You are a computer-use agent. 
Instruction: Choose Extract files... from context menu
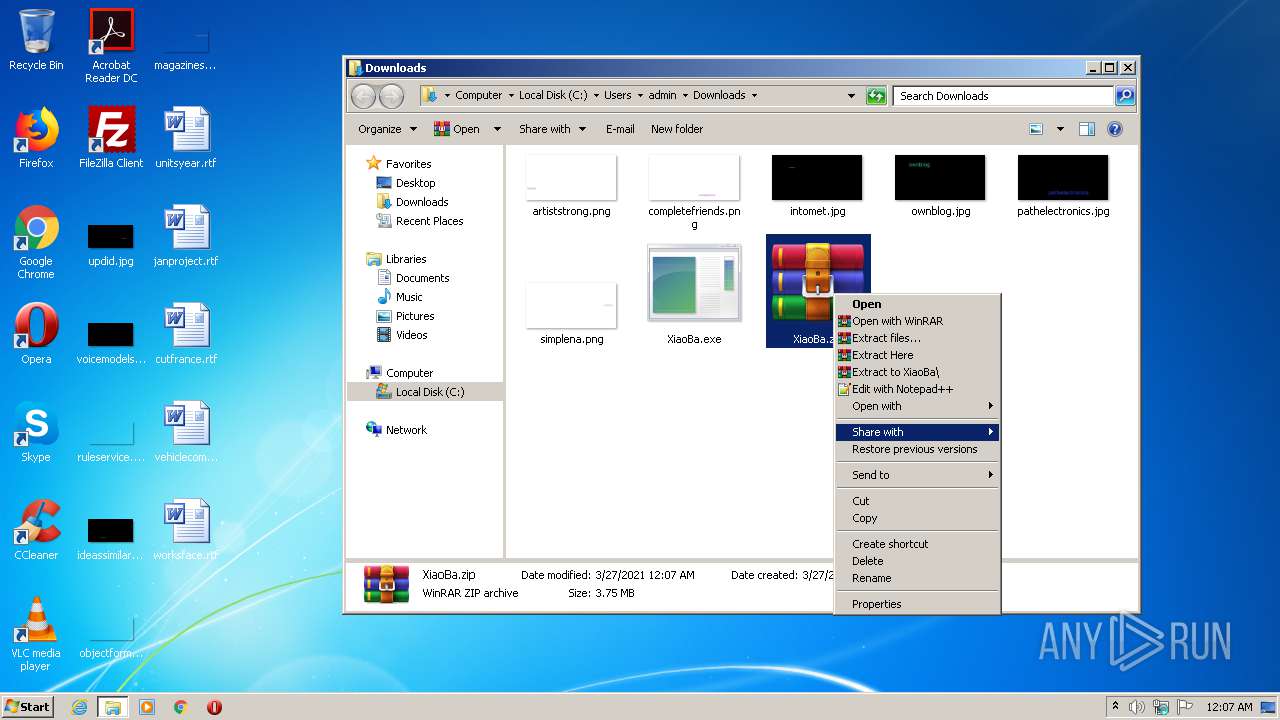917,338
